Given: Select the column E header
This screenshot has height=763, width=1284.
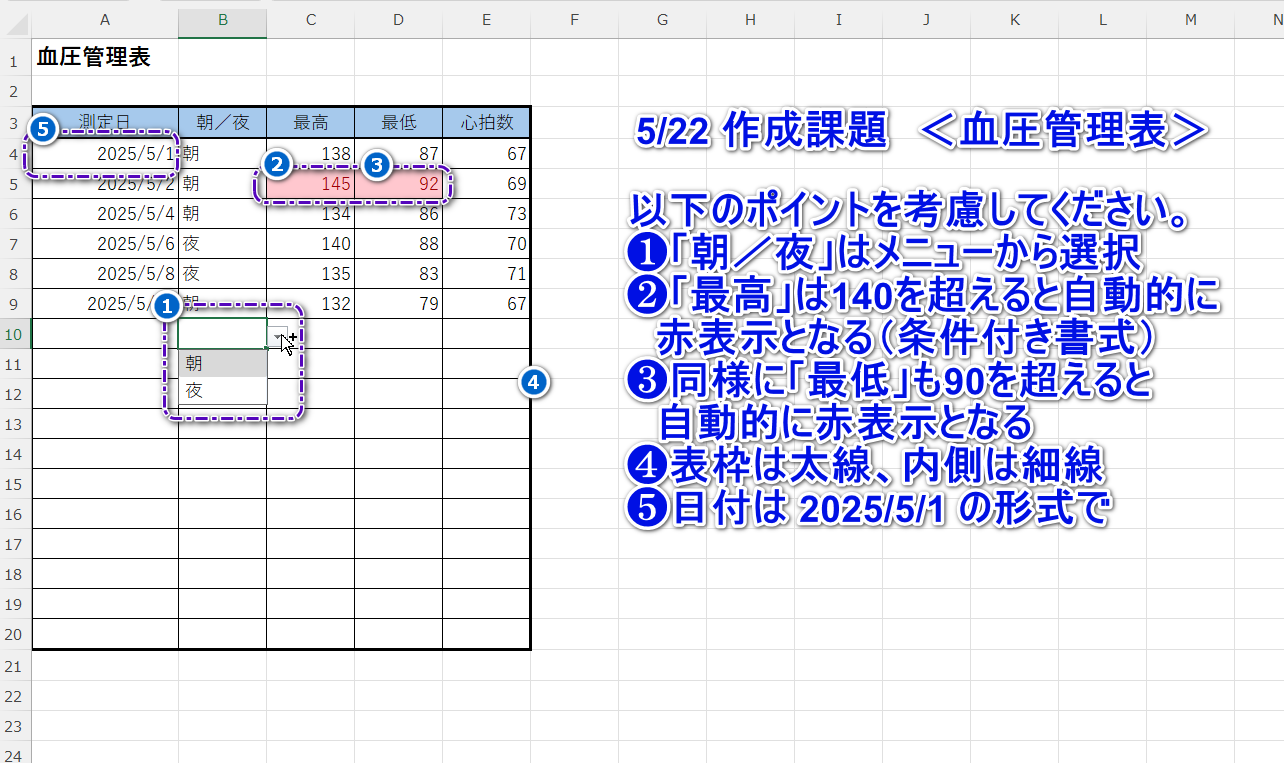Looking at the screenshot, I should 486,19.
